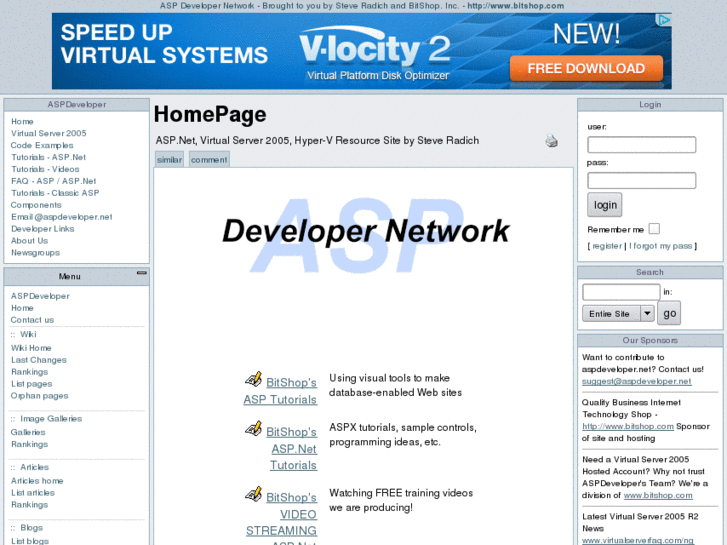Toggle the Remember me checkbox
Screen dimensions: 727x545
[654, 229]
